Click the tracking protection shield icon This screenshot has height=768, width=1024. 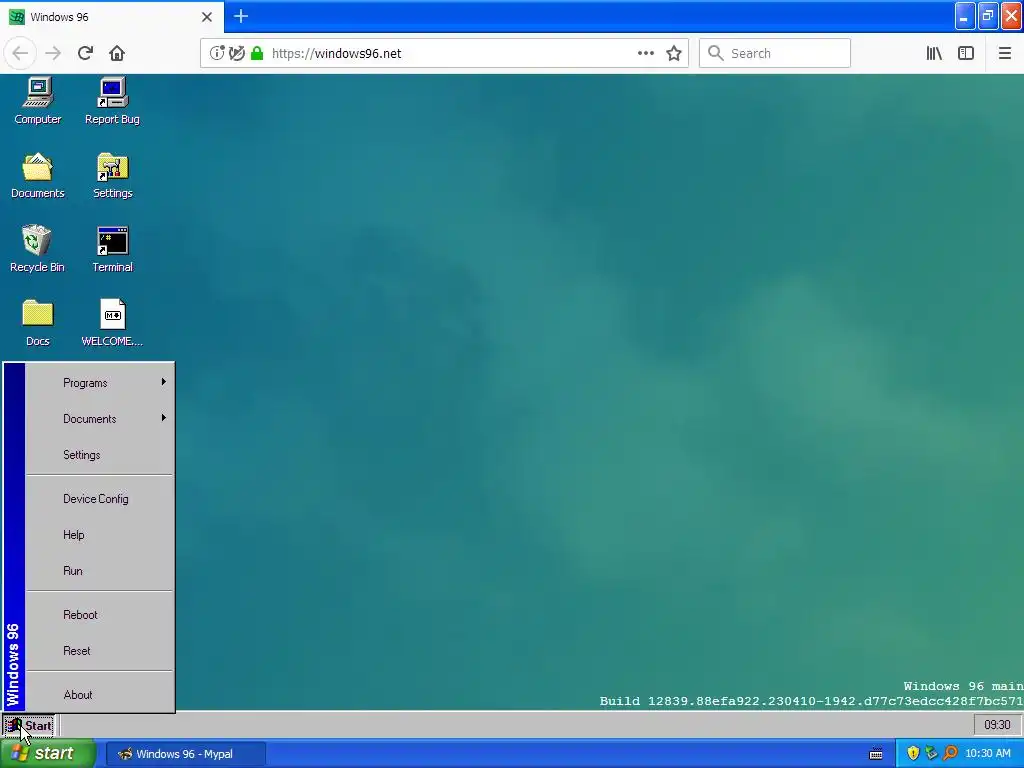[x=236, y=53]
